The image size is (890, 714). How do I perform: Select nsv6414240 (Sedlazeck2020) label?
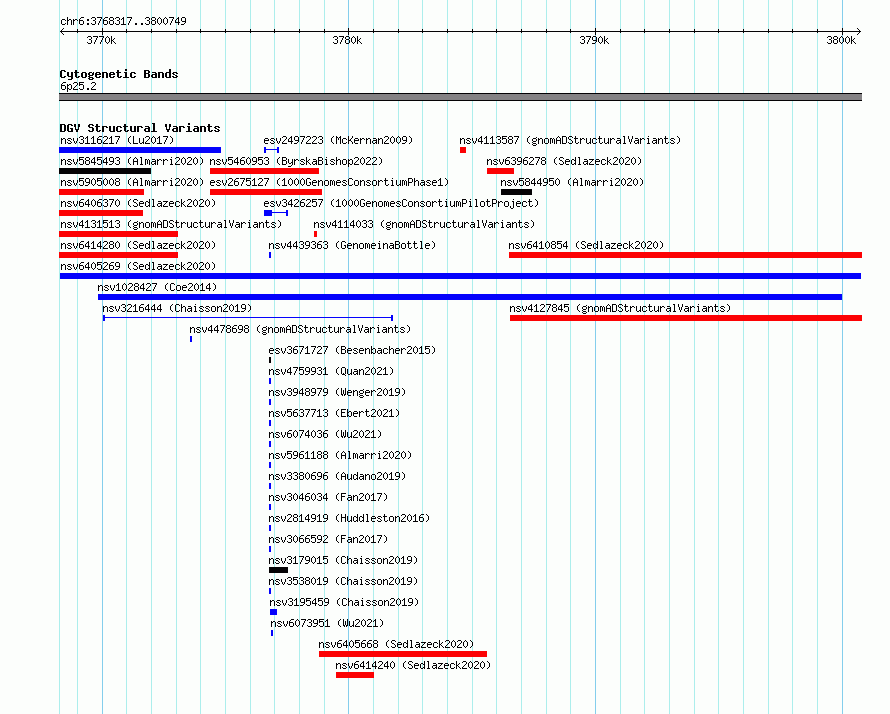coord(413,665)
